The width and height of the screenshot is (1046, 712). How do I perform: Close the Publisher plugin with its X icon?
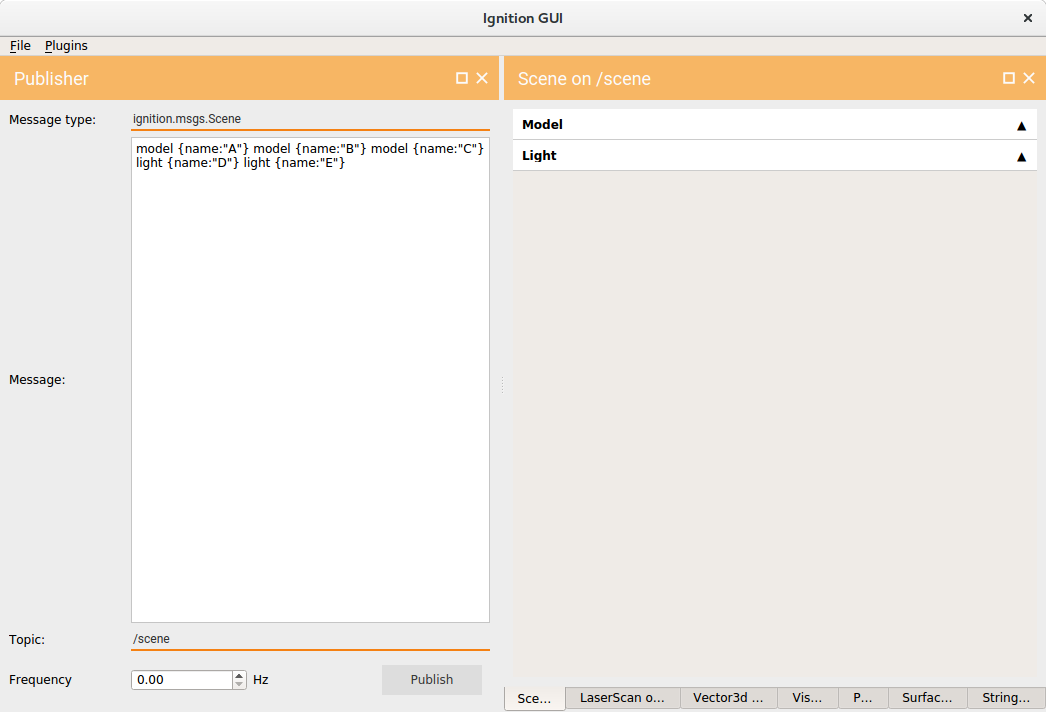click(x=482, y=78)
